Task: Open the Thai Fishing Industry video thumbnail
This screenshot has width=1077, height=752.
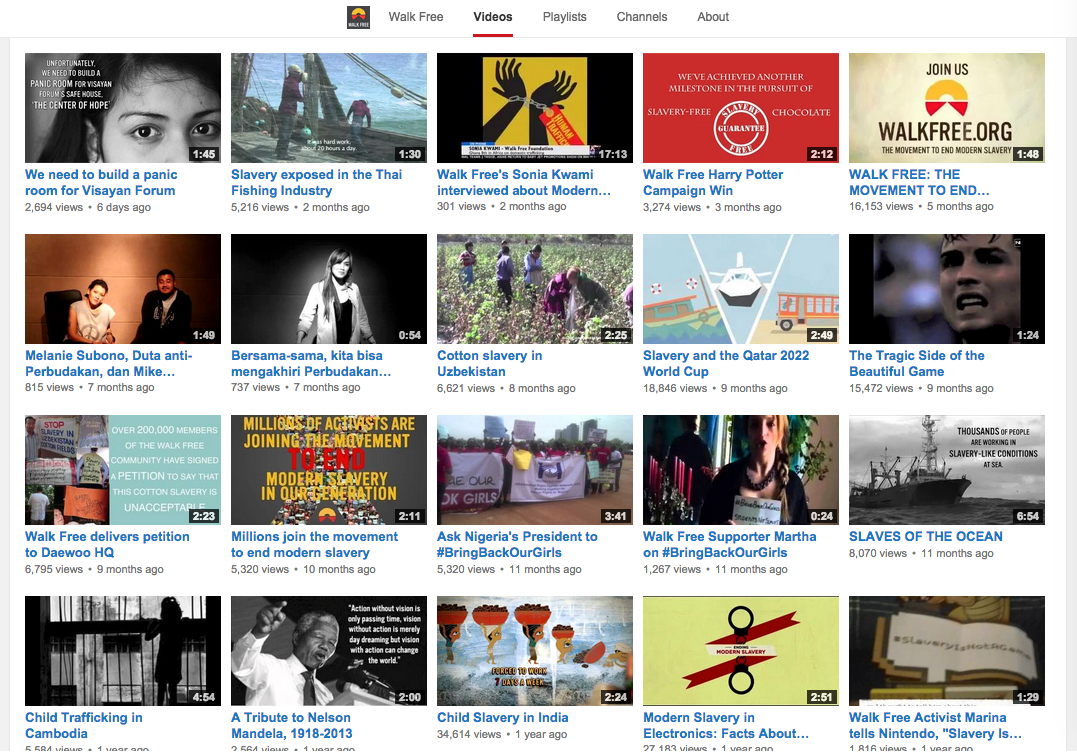Action: coord(329,108)
